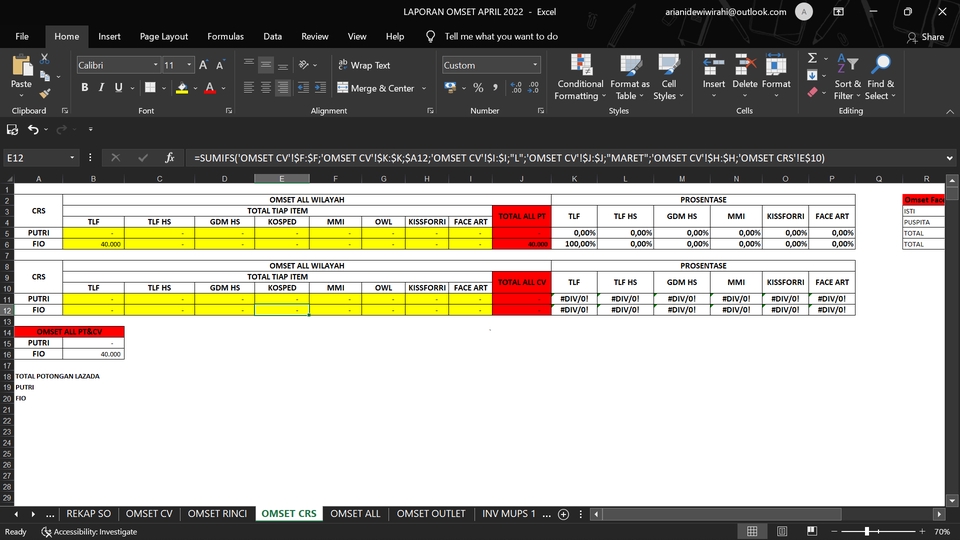The height and width of the screenshot is (540, 960).
Task: Click the Increase Indent icon
Action: [320, 88]
